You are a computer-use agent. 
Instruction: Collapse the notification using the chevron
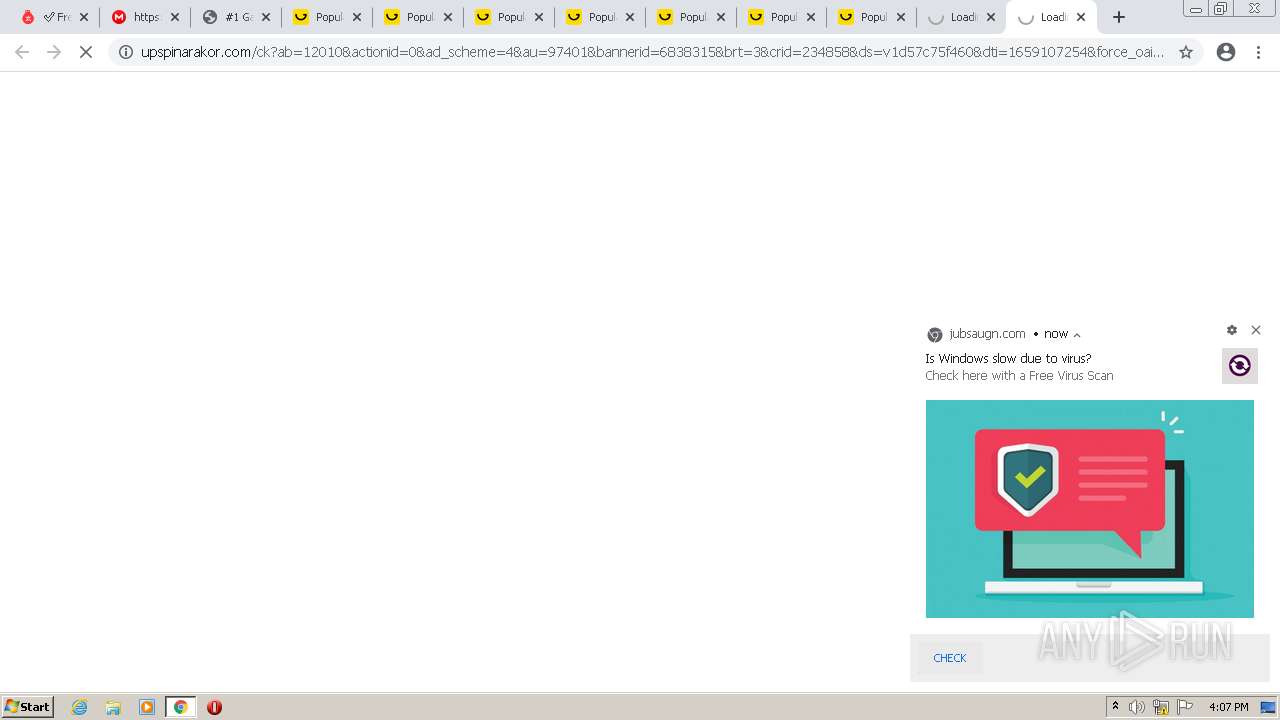(x=1077, y=335)
